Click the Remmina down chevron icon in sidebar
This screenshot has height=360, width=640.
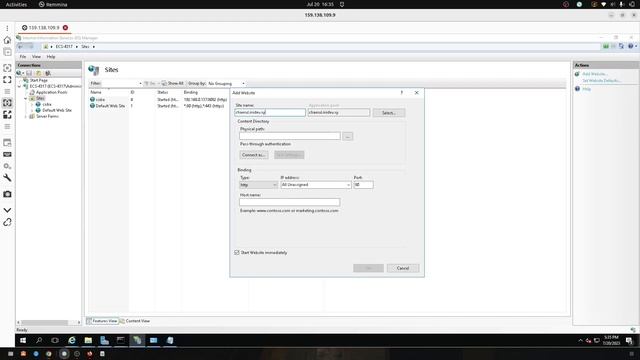point(7,210)
